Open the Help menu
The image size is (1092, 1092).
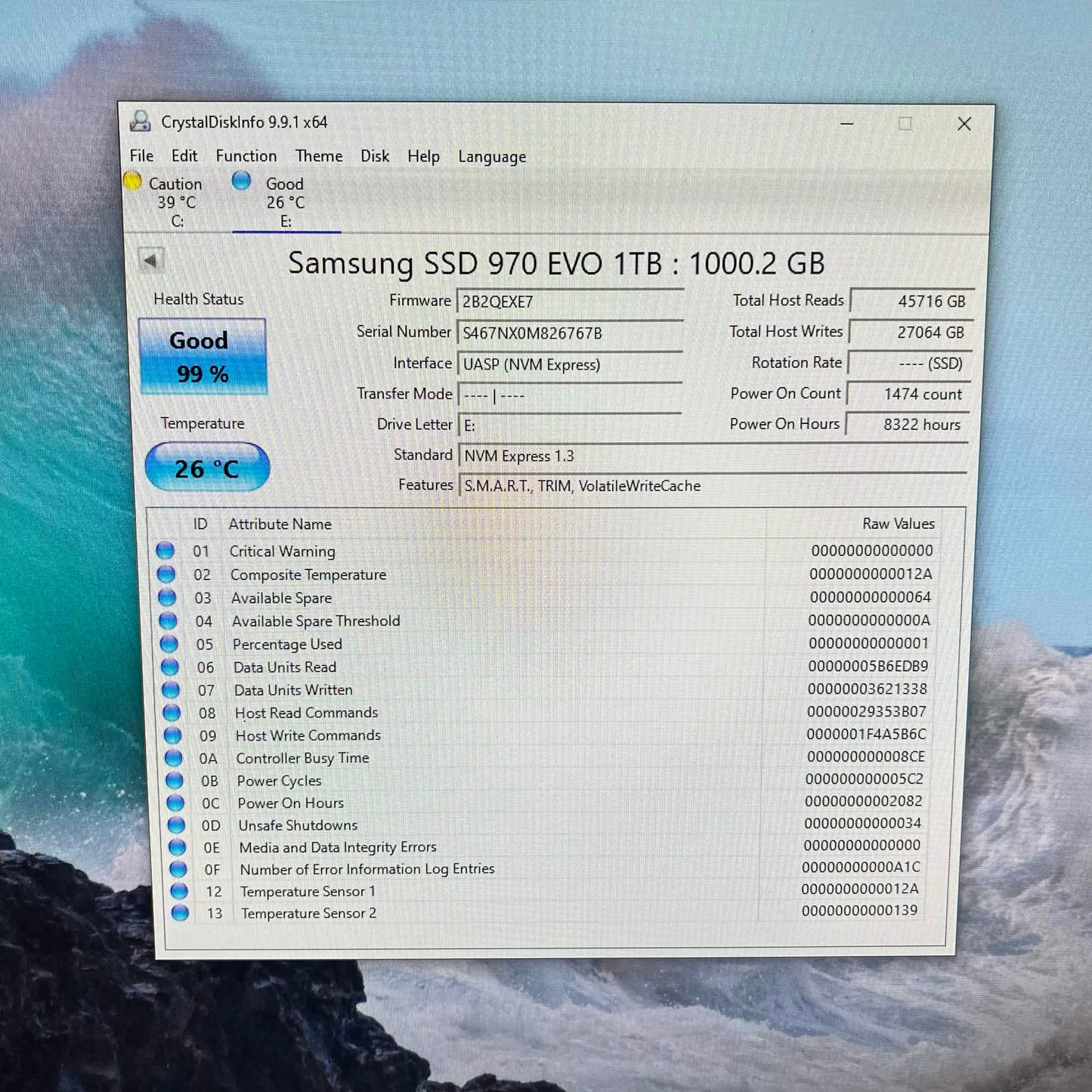tap(423, 156)
